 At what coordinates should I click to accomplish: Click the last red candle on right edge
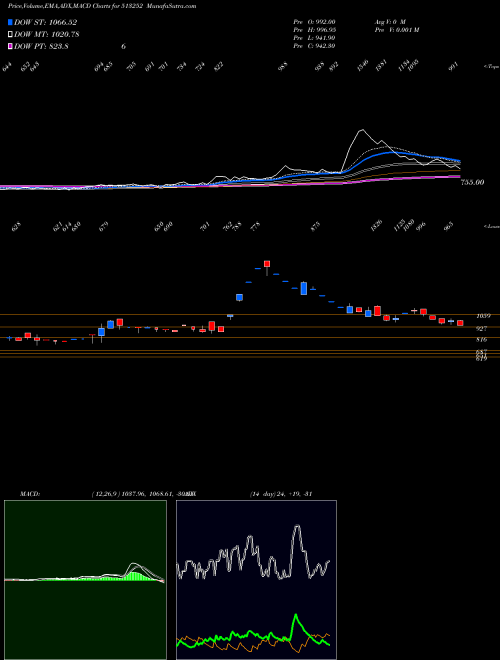tap(460, 323)
